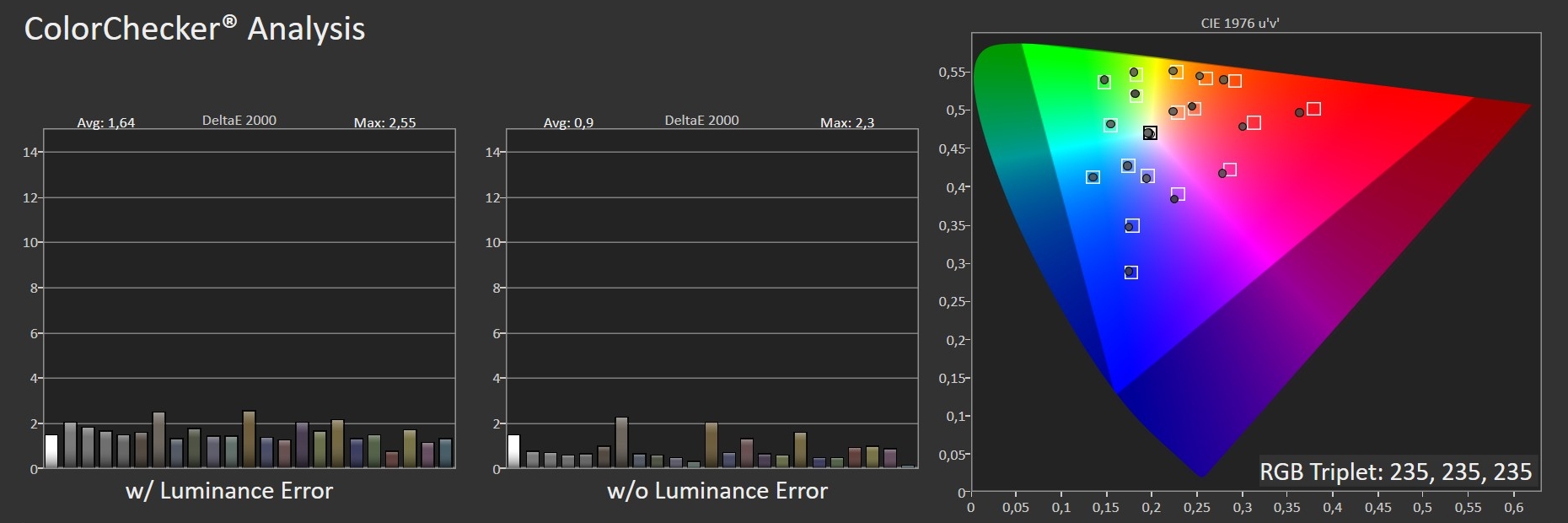1568x523 pixels.
Task: Click the Avg: 0,9 label
Action: [568, 122]
